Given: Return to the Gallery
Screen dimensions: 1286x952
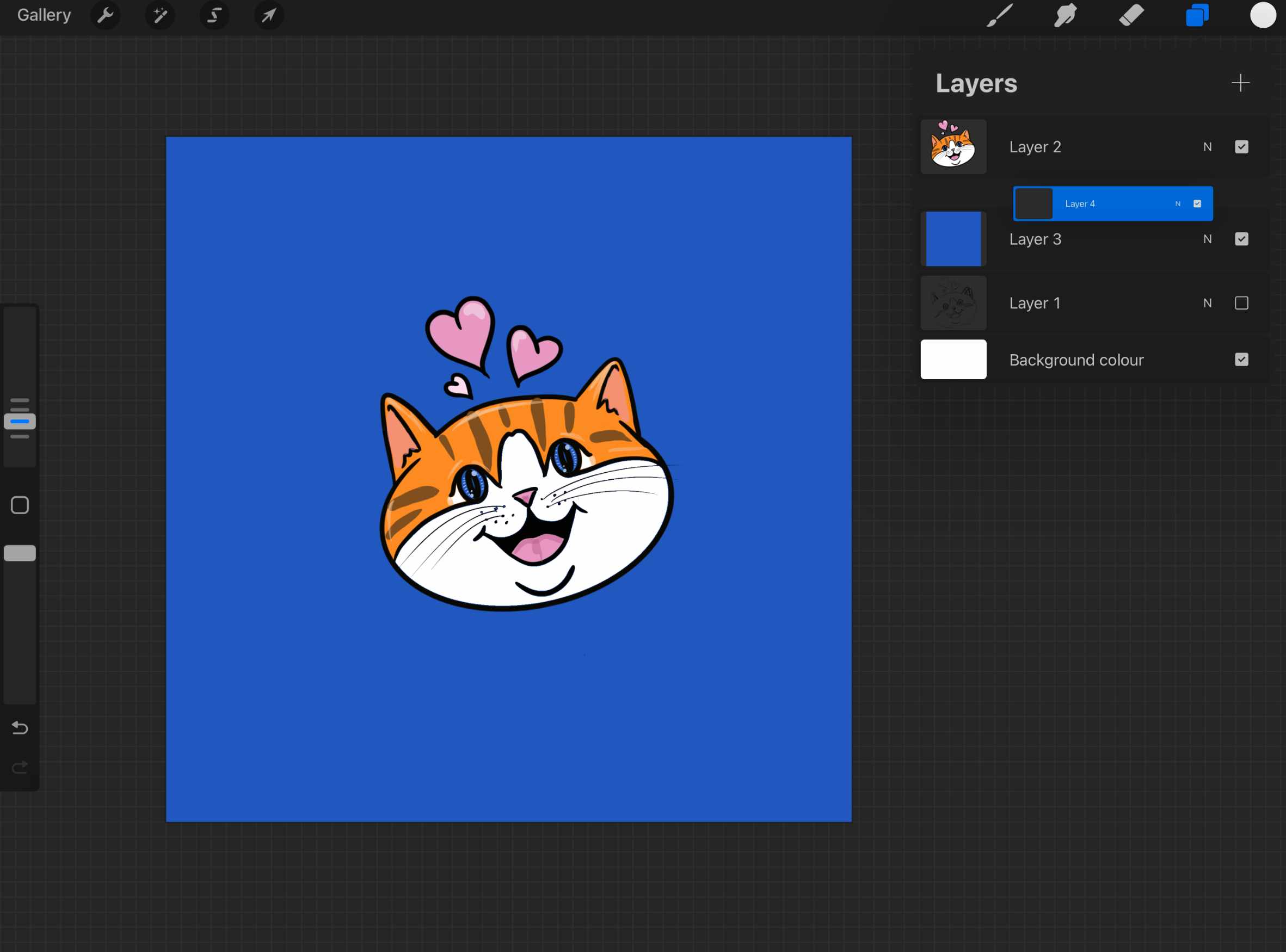Looking at the screenshot, I should [44, 14].
